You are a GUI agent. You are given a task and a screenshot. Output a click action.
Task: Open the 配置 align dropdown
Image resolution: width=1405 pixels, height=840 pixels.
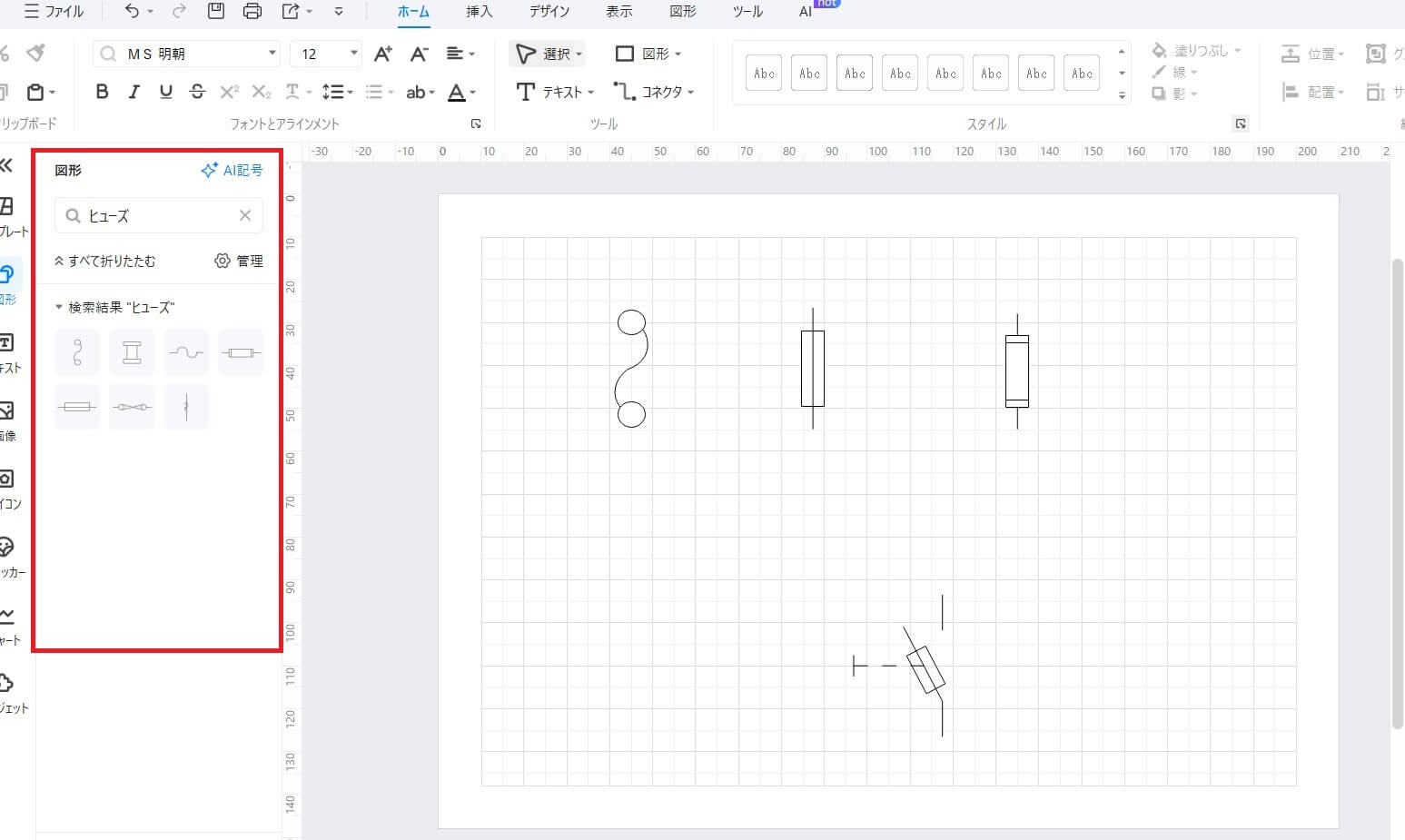tap(1312, 92)
